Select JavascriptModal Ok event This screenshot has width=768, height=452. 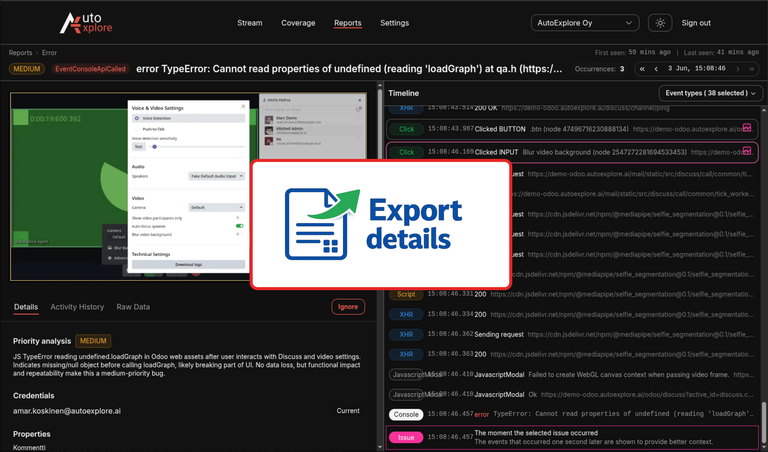click(572, 394)
